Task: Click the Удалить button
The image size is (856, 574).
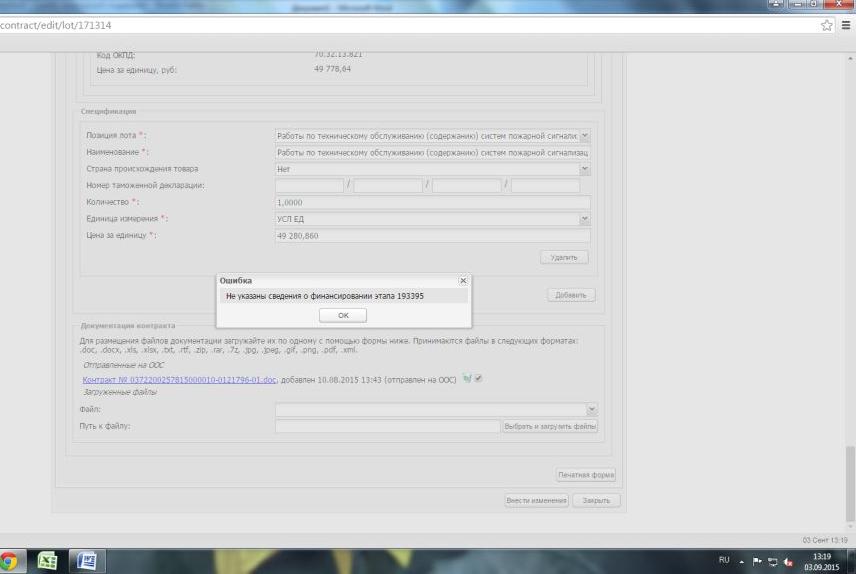Action: coord(564,257)
